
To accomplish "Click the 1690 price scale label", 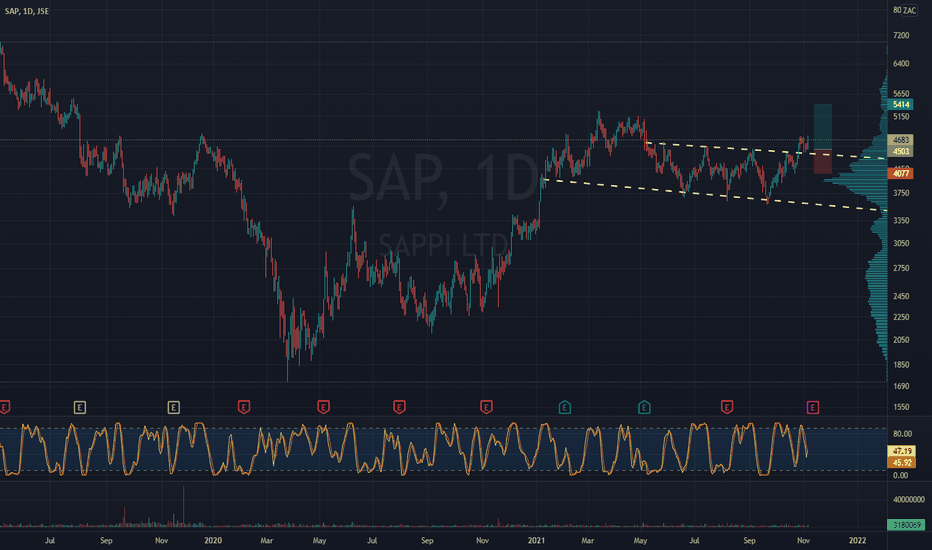I will coord(901,386).
